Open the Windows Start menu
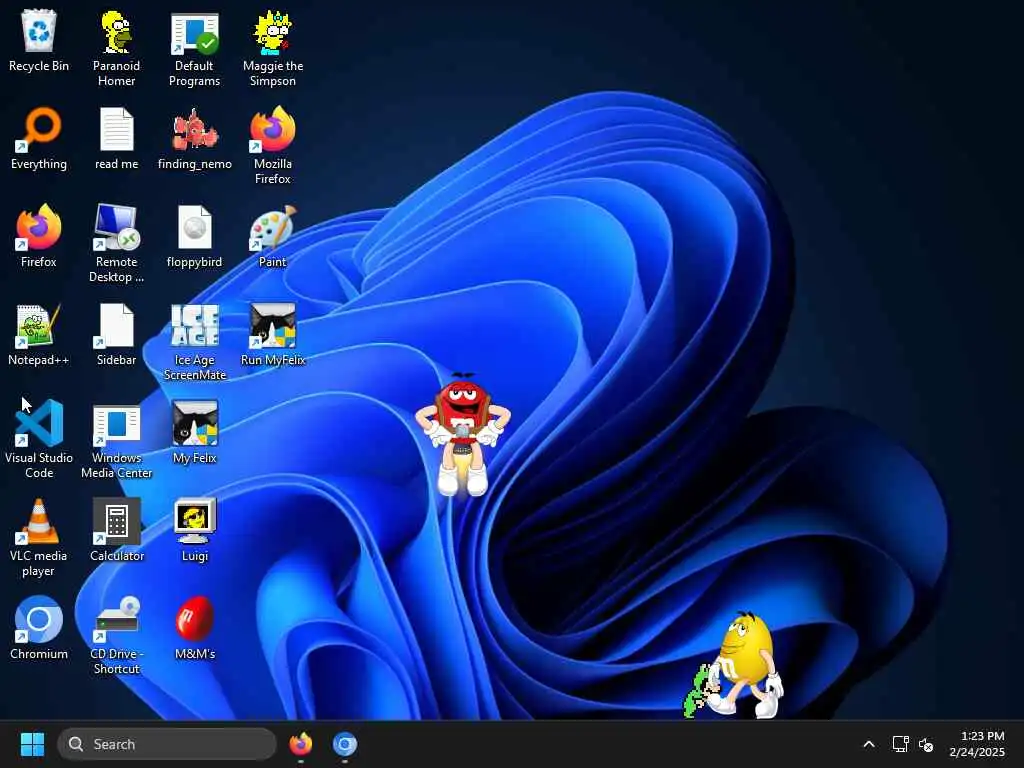 [32, 744]
